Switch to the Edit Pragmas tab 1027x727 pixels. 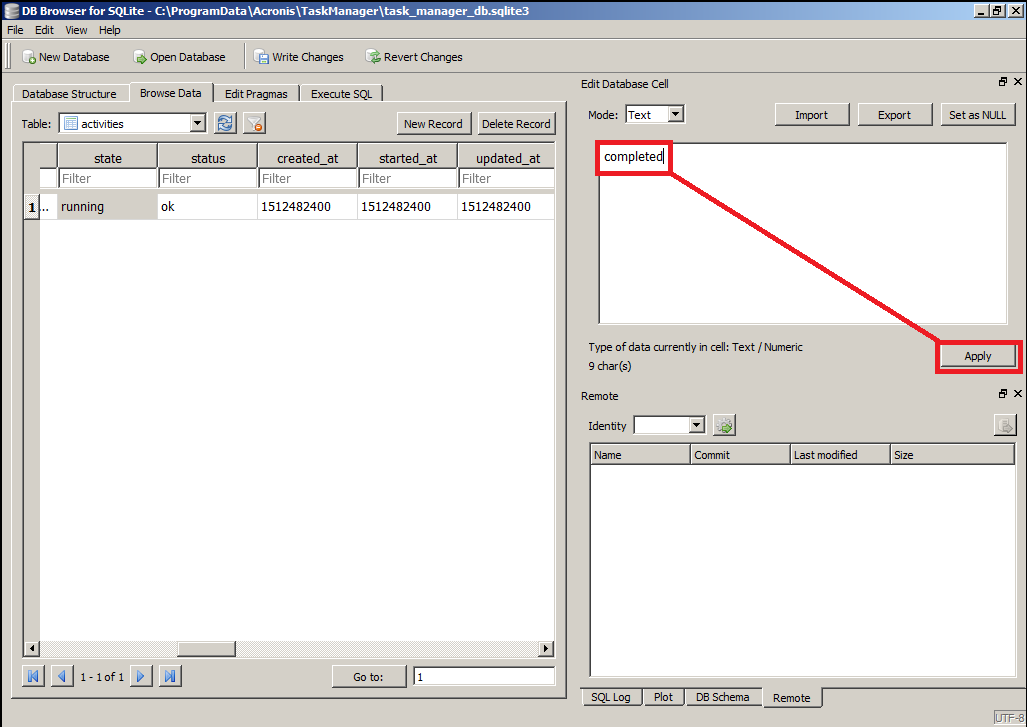[x=256, y=94]
